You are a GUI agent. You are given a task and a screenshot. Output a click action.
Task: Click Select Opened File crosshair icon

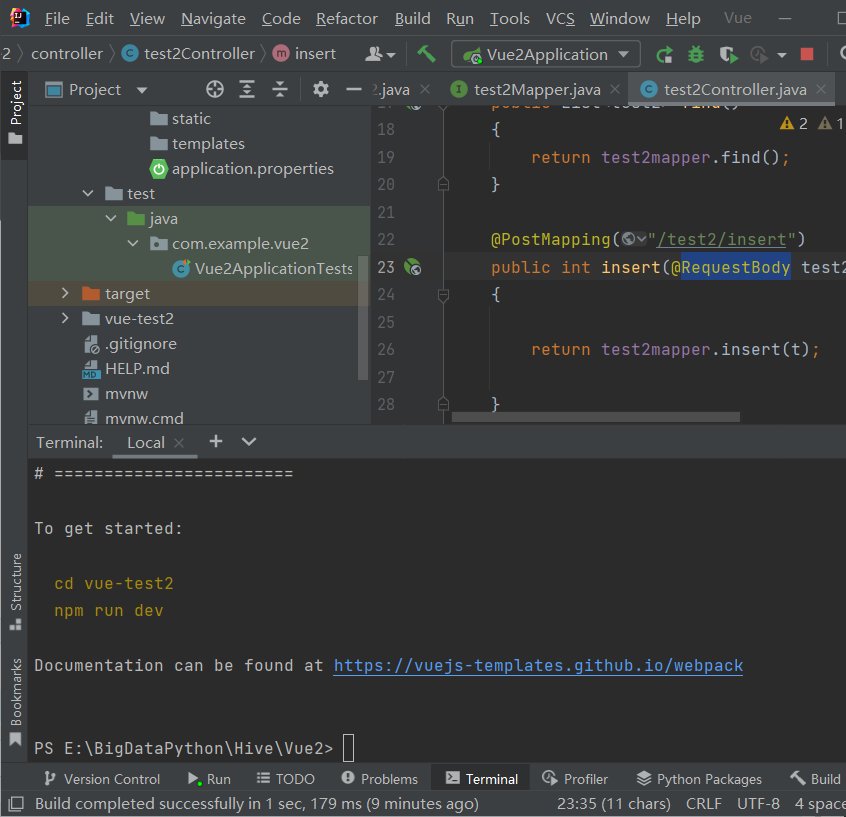point(215,90)
